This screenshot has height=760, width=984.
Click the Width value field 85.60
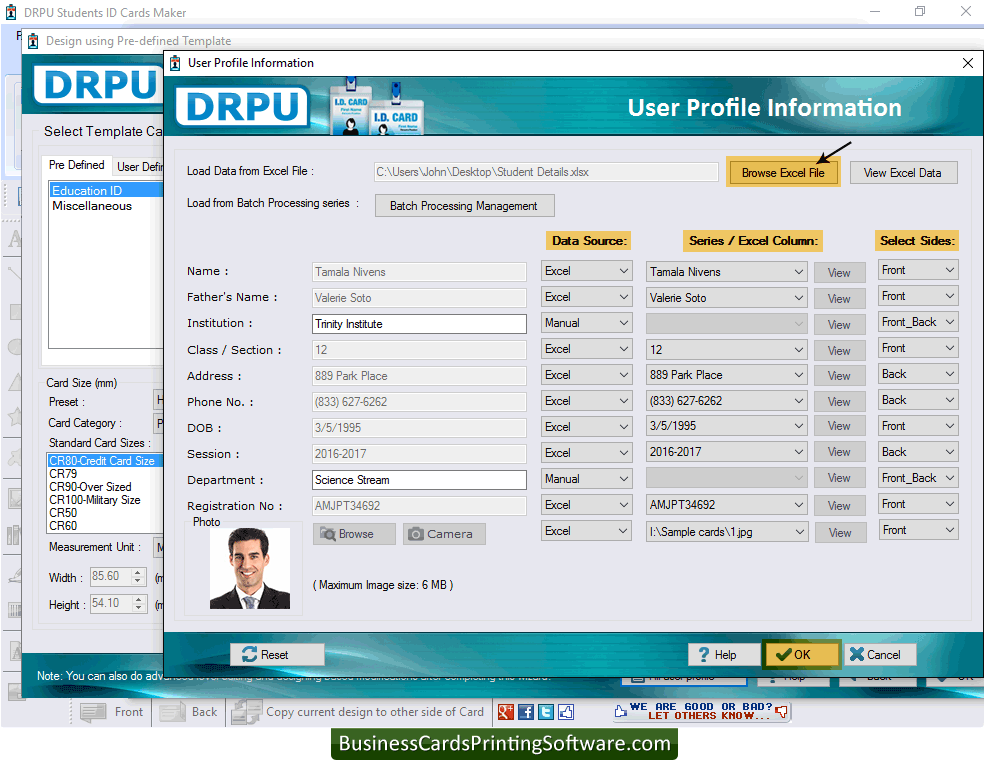[x=110, y=576]
